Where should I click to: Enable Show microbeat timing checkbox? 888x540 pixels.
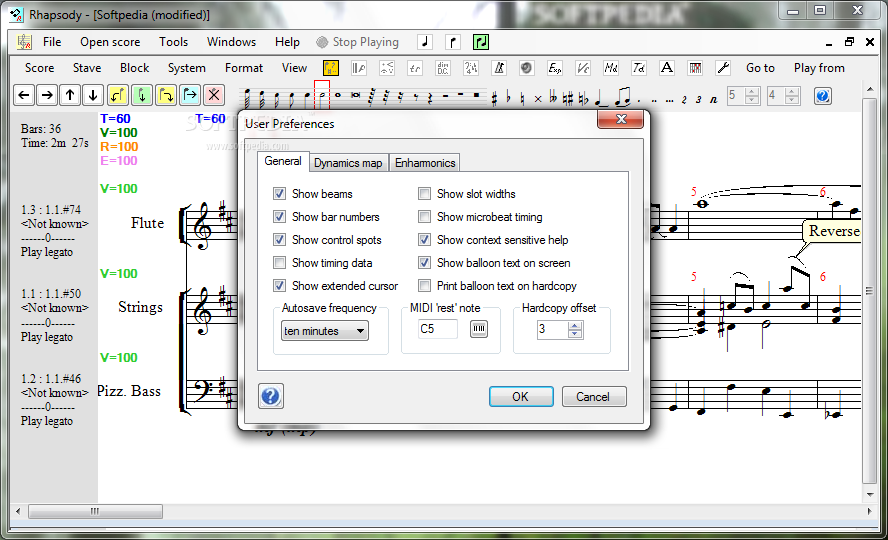424,217
